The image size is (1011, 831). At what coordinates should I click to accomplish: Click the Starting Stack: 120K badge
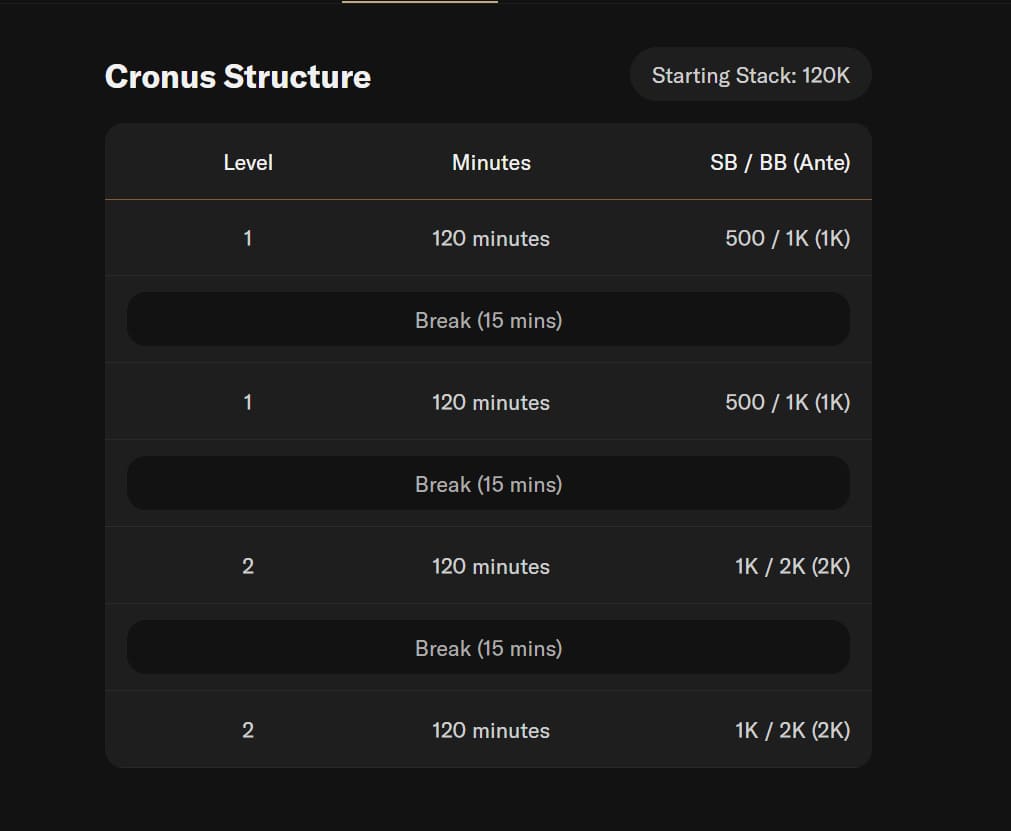(x=750, y=75)
